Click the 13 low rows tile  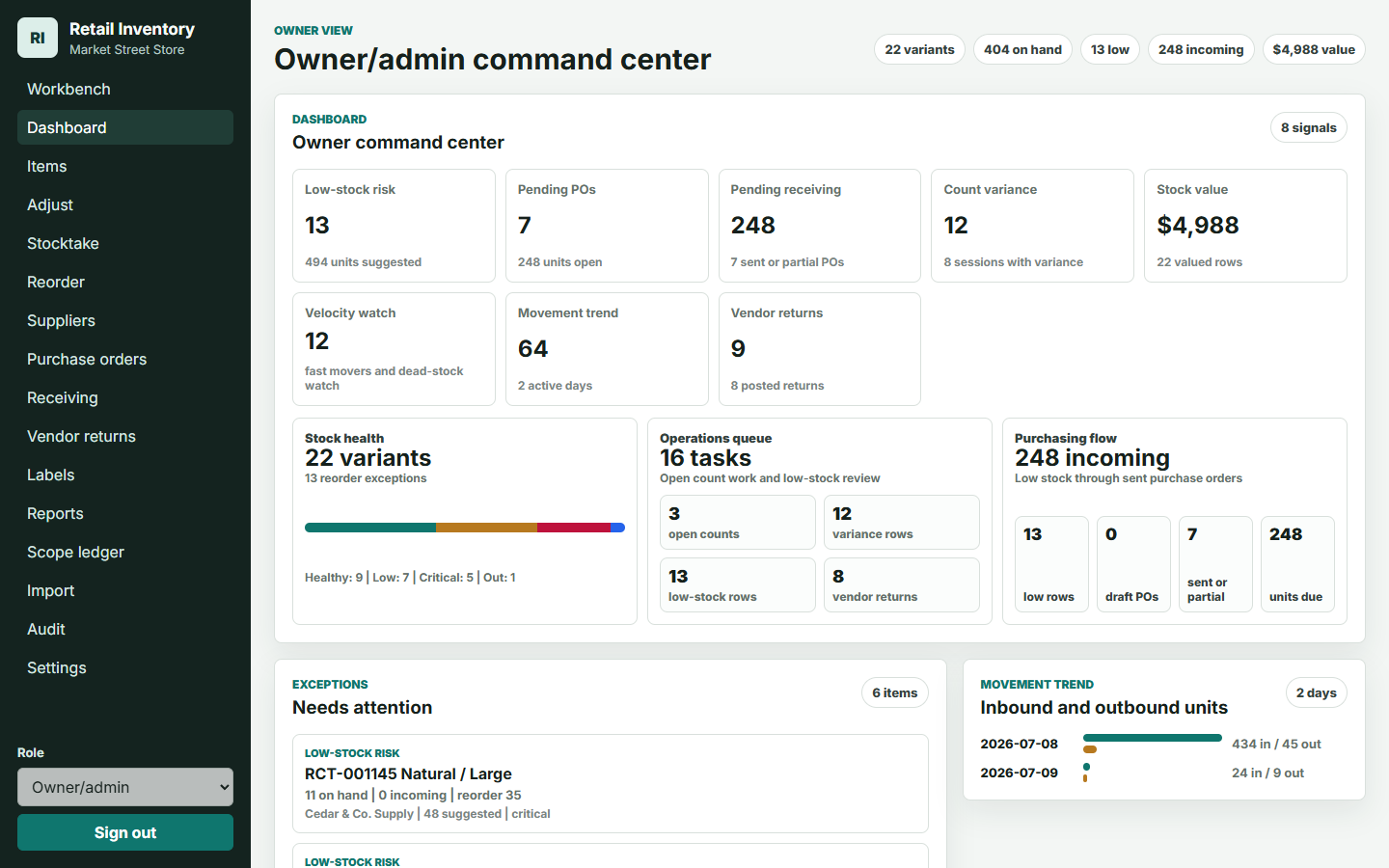pos(1051,564)
